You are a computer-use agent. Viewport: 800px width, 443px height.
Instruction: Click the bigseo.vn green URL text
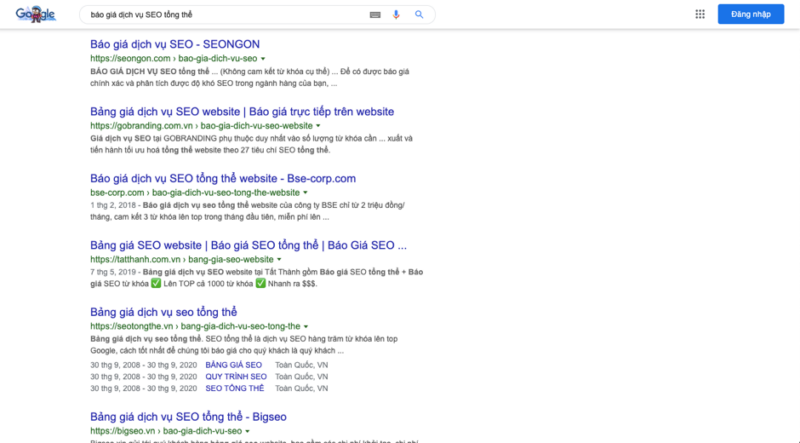(166, 431)
